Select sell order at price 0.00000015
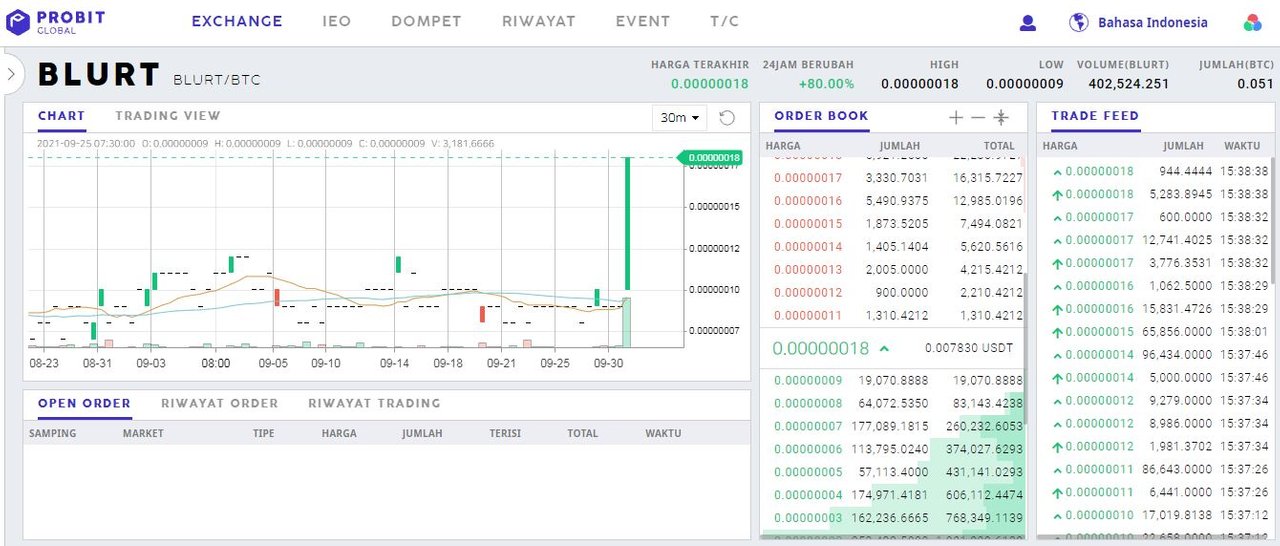This screenshot has height=546, width=1280. point(892,224)
